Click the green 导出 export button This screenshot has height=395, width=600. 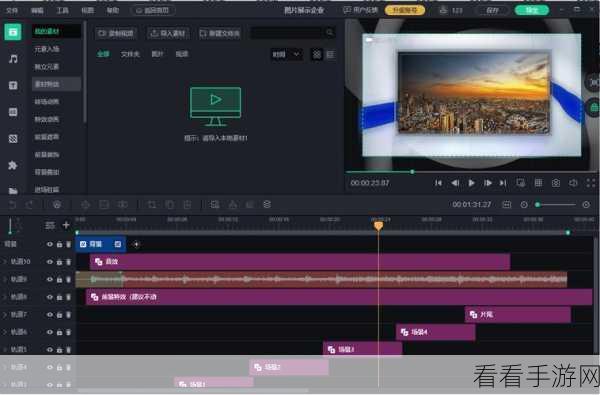click(532, 10)
